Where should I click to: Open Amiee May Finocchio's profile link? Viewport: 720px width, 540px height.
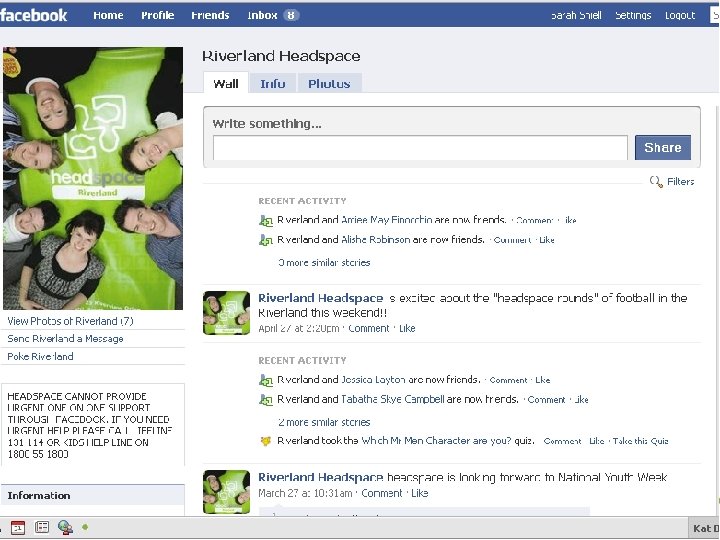tap(387, 220)
